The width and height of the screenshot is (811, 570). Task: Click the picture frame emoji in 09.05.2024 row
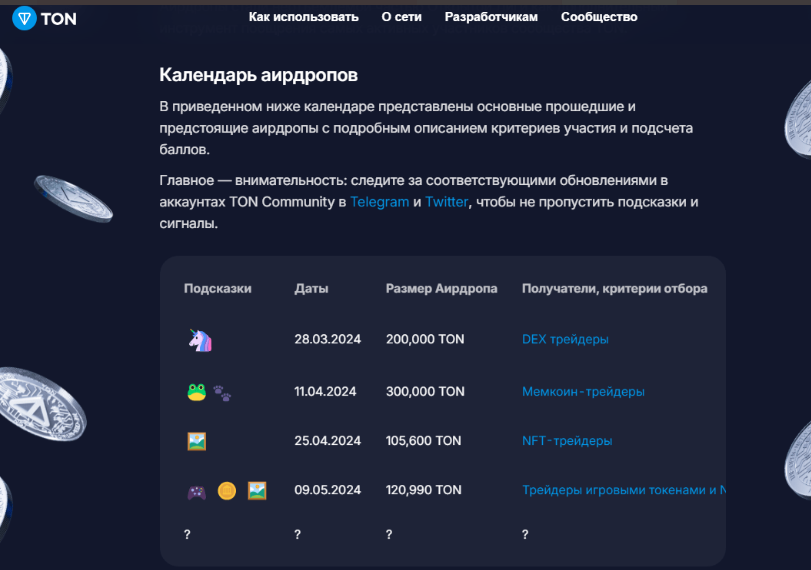click(x=257, y=490)
